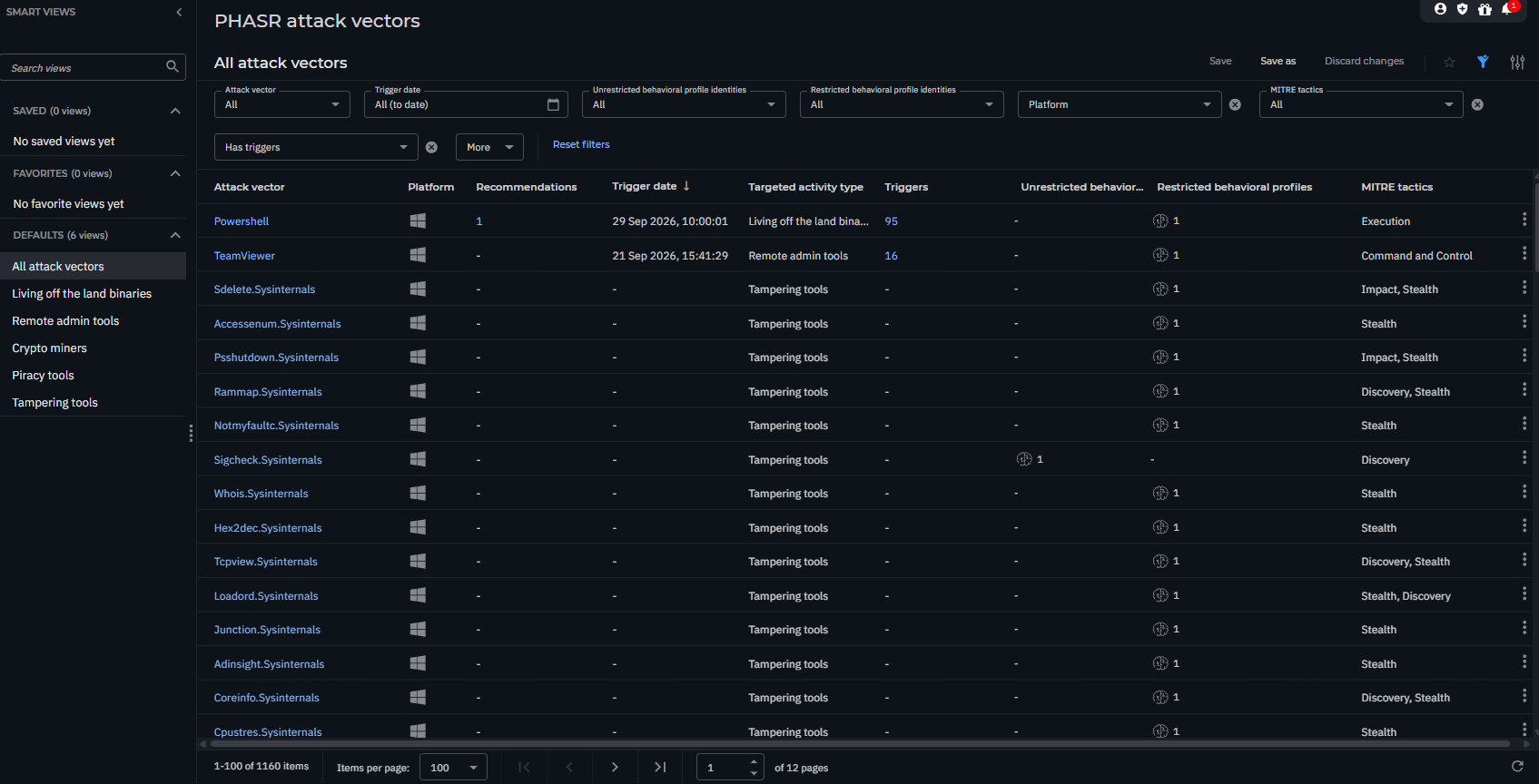Open the Attack vector filter dropdown
This screenshot has width=1539, height=784.
(x=282, y=104)
